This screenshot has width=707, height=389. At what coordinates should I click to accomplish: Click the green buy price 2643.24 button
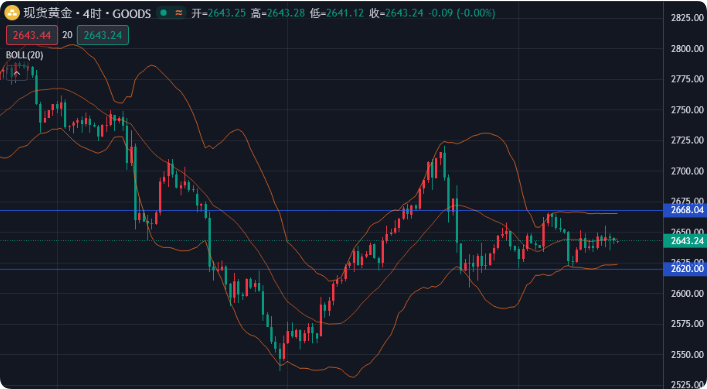click(103, 35)
